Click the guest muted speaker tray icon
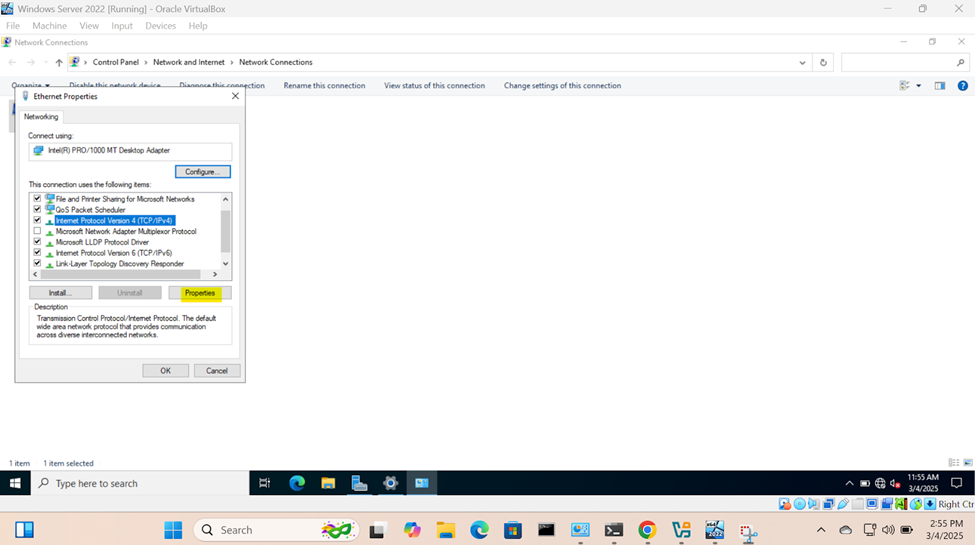This screenshot has height=545, width=975. coord(895,483)
